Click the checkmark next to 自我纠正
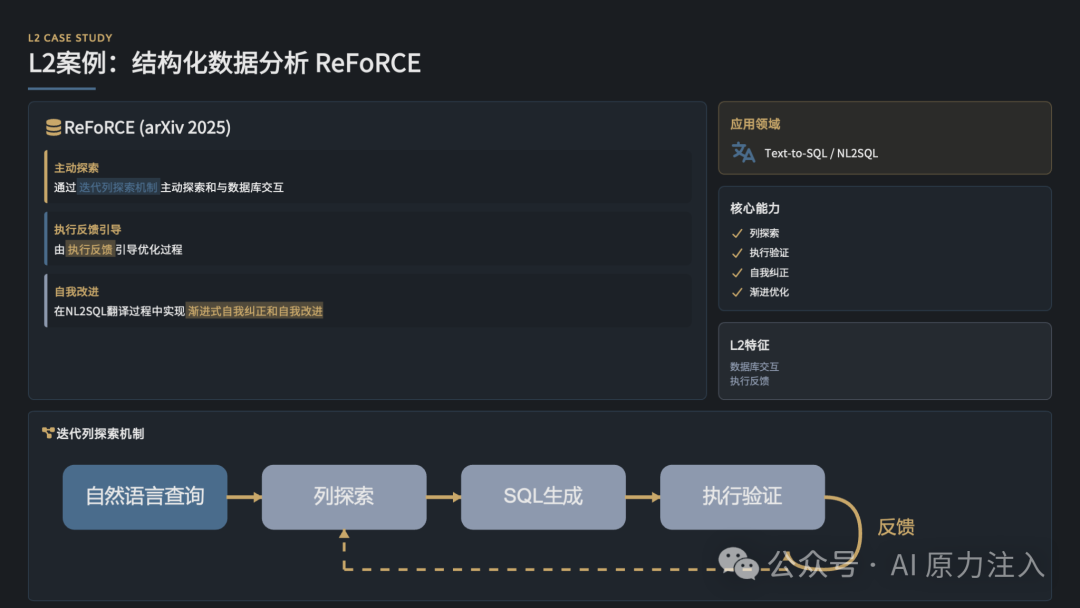 [737, 273]
